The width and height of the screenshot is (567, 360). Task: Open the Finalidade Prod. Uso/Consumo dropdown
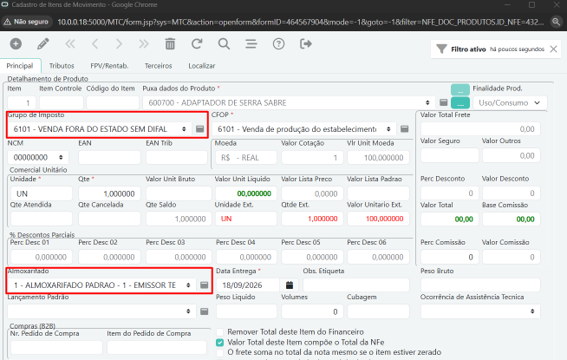(510, 103)
